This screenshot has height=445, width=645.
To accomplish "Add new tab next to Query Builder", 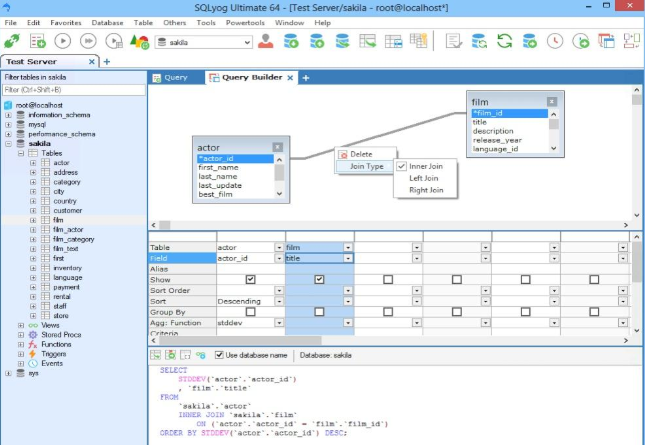I will coord(306,78).
